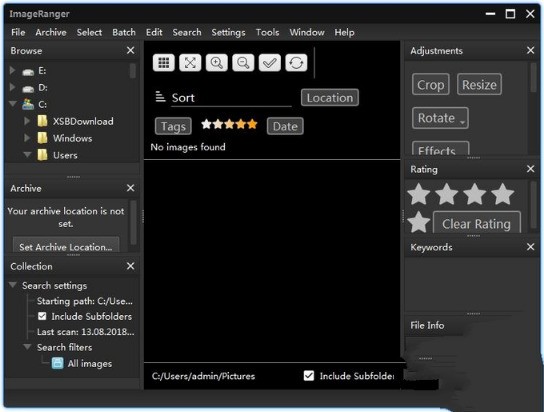The image size is (544, 412).
Task: Click the Sort input field
Action: 231,98
